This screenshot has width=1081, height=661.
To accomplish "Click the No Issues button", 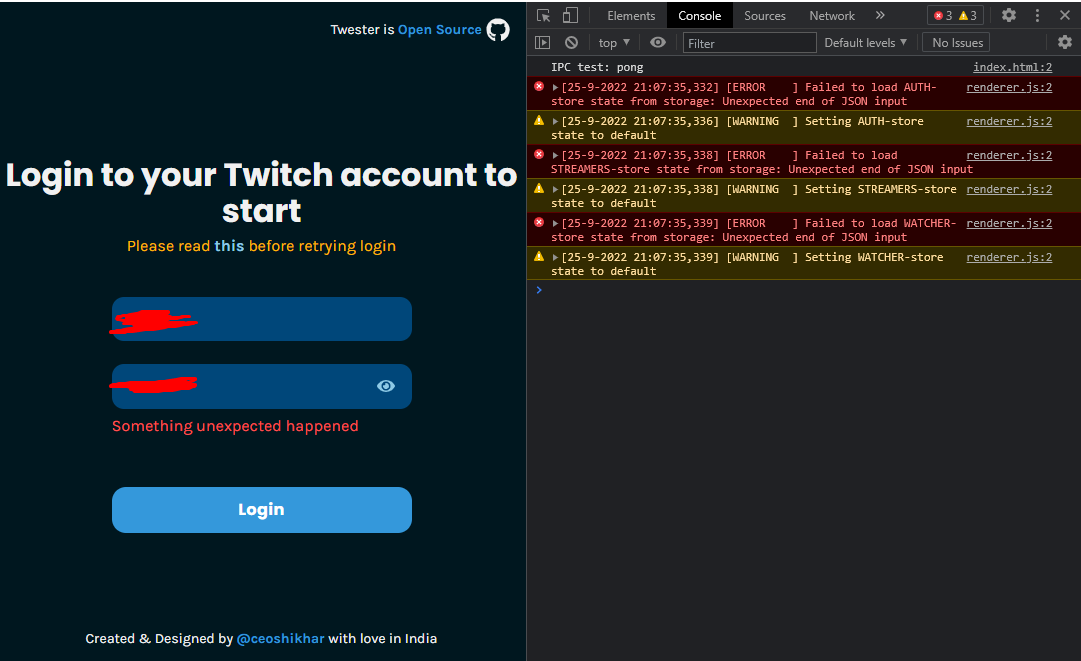I will click(957, 43).
